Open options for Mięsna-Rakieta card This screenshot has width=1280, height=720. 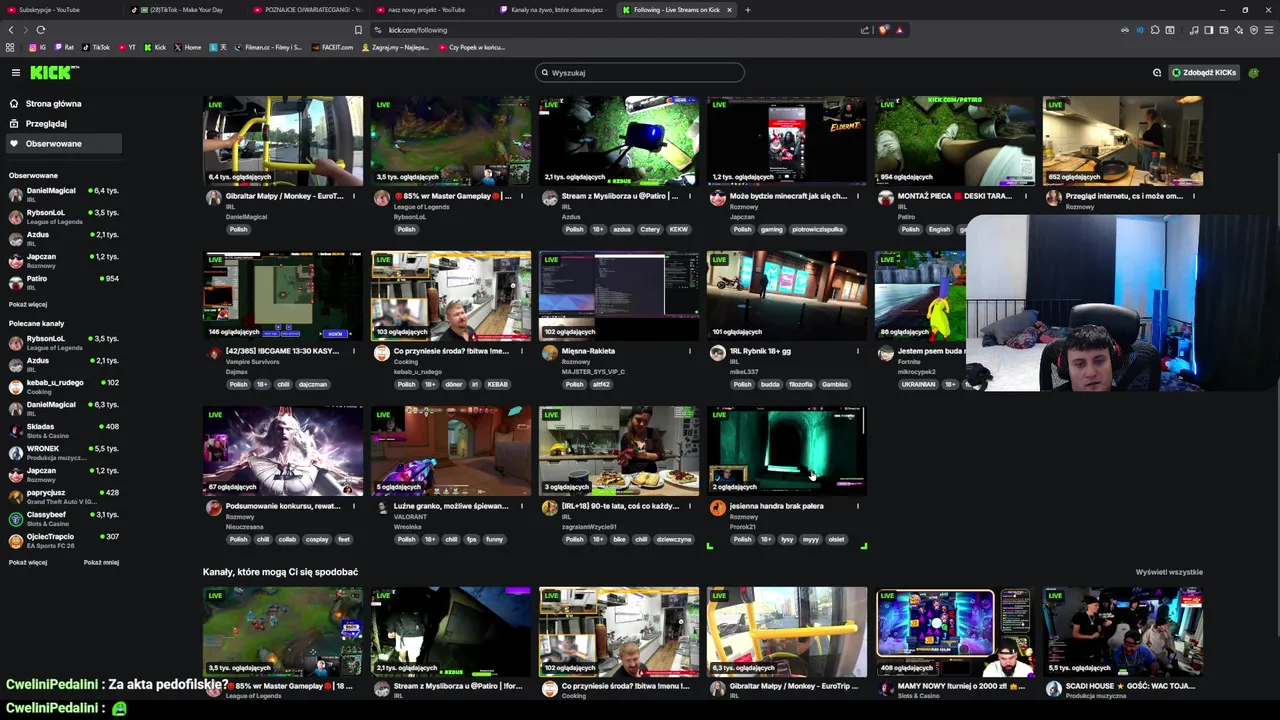pyautogui.click(x=689, y=351)
